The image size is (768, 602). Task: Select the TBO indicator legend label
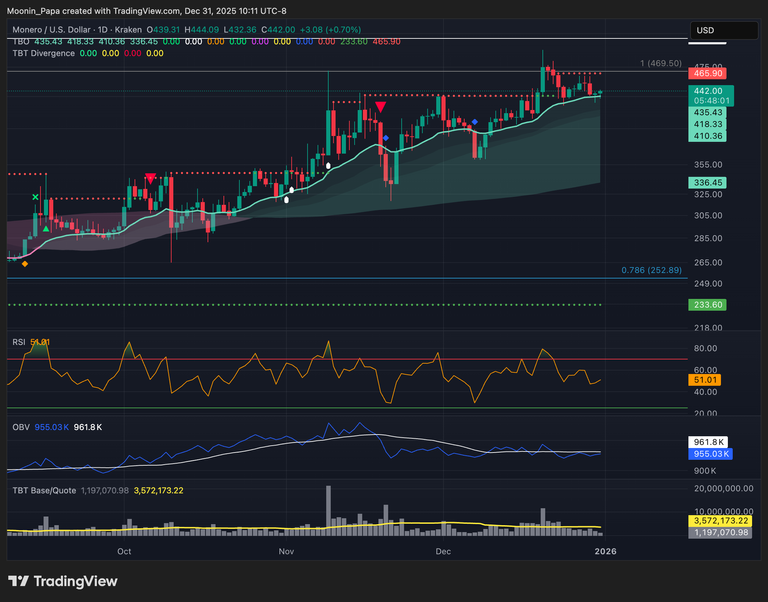pyautogui.click(x=19, y=41)
